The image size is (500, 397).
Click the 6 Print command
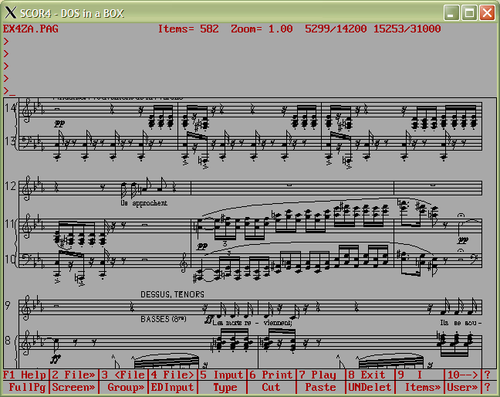[x=271, y=375]
